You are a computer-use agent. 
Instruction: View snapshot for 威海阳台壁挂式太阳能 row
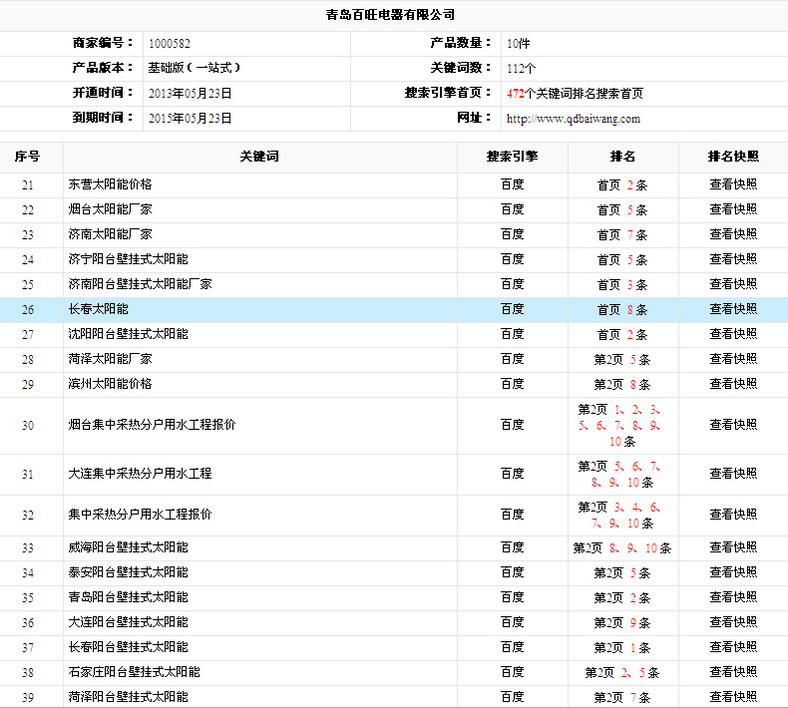click(x=733, y=547)
